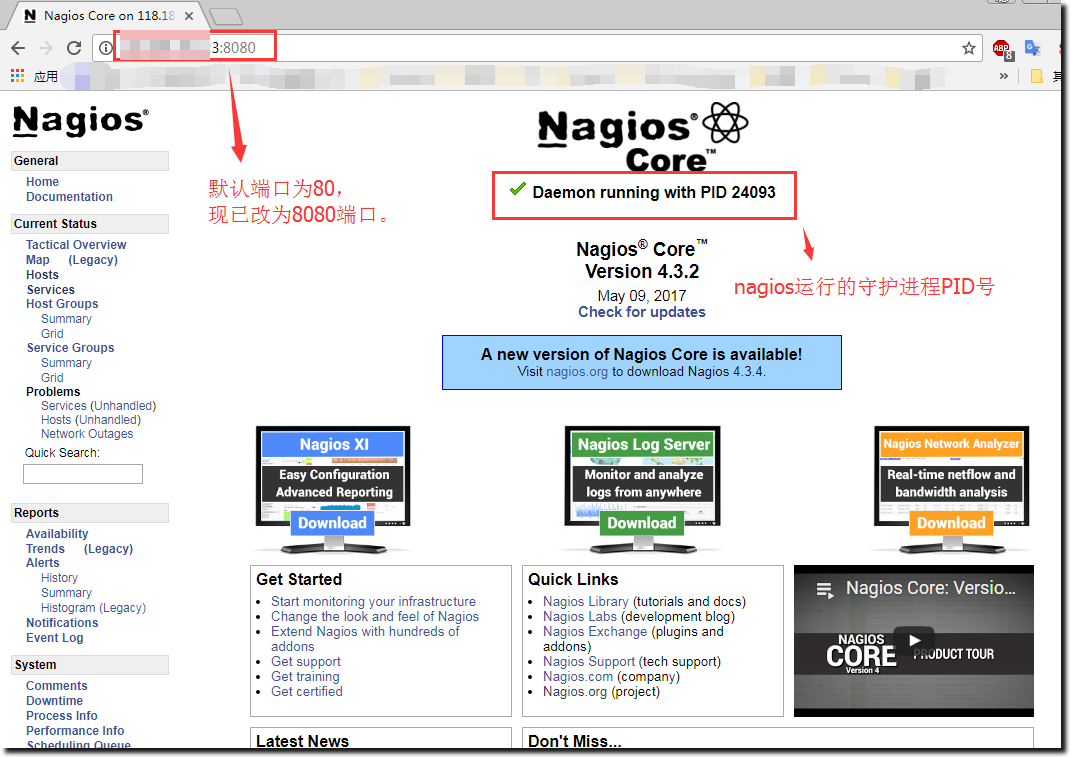Open a new tab beside the Nagios tab
Viewport: 1071px width, 757px height.
tap(225, 16)
